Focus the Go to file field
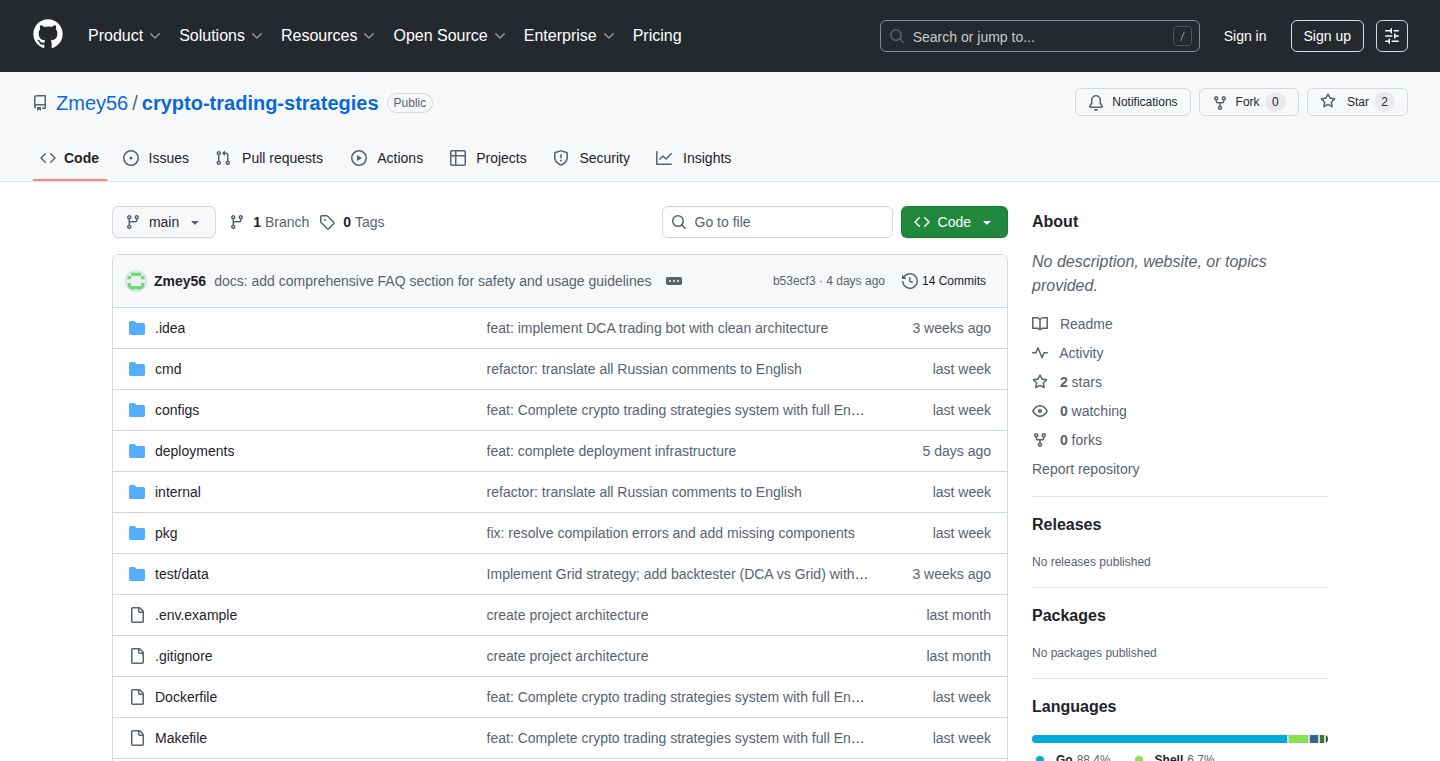 (777, 222)
